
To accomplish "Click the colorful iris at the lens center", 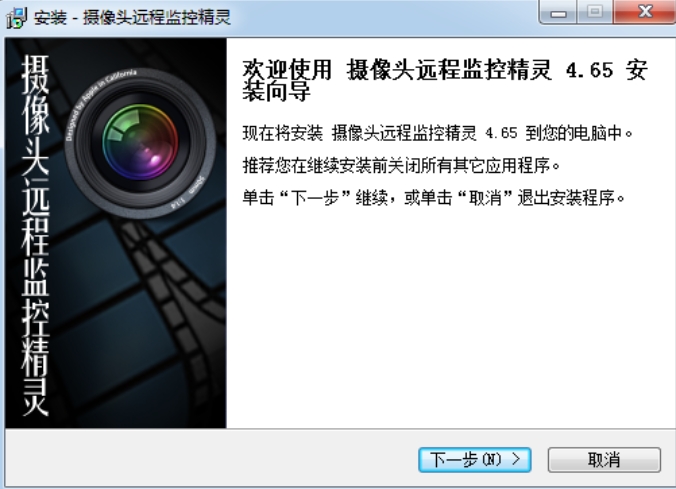I will [140, 141].
